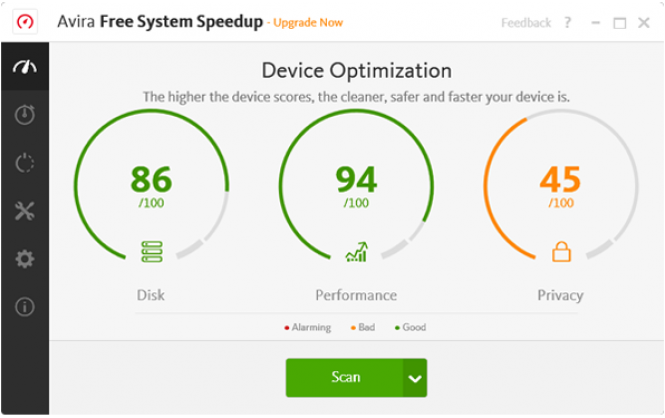
Task: Select the Privacy score 45 gauge
Action: (561, 186)
